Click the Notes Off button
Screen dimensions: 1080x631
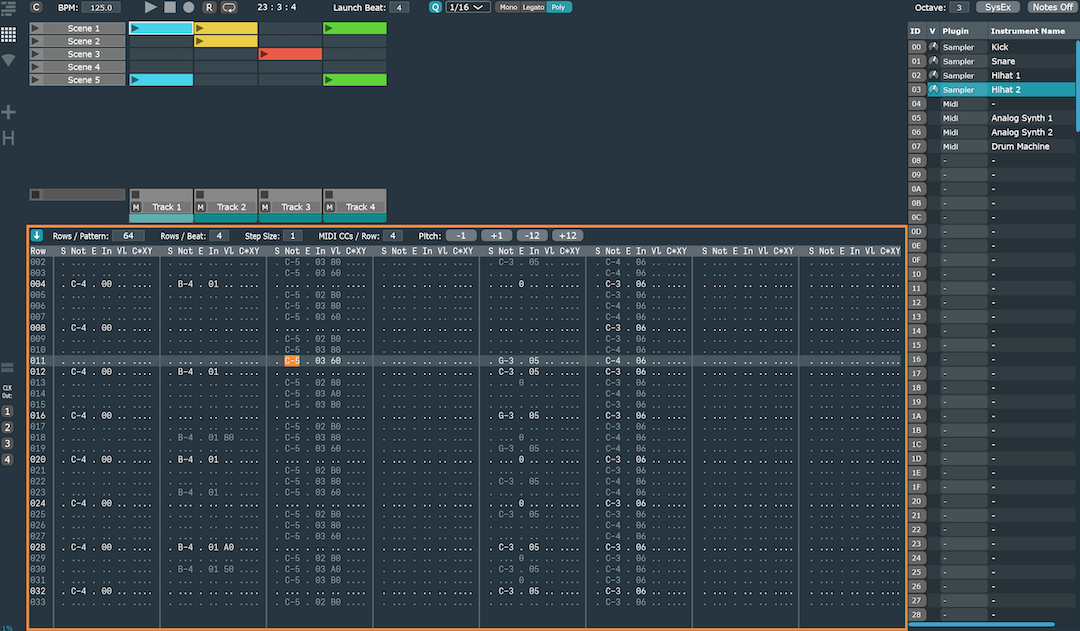click(x=1051, y=7)
